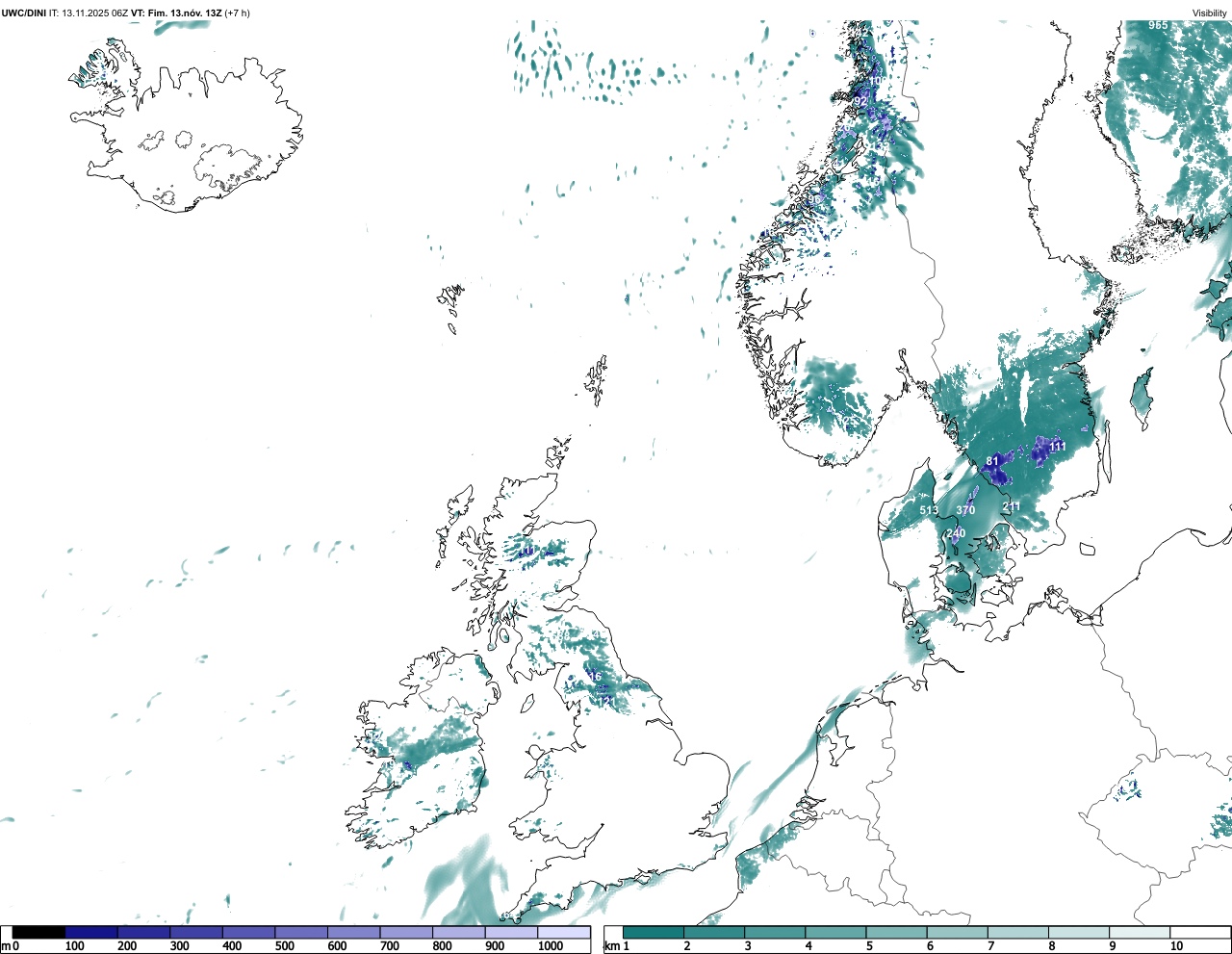Pick the 700–800 m legend swatch

click(x=406, y=933)
